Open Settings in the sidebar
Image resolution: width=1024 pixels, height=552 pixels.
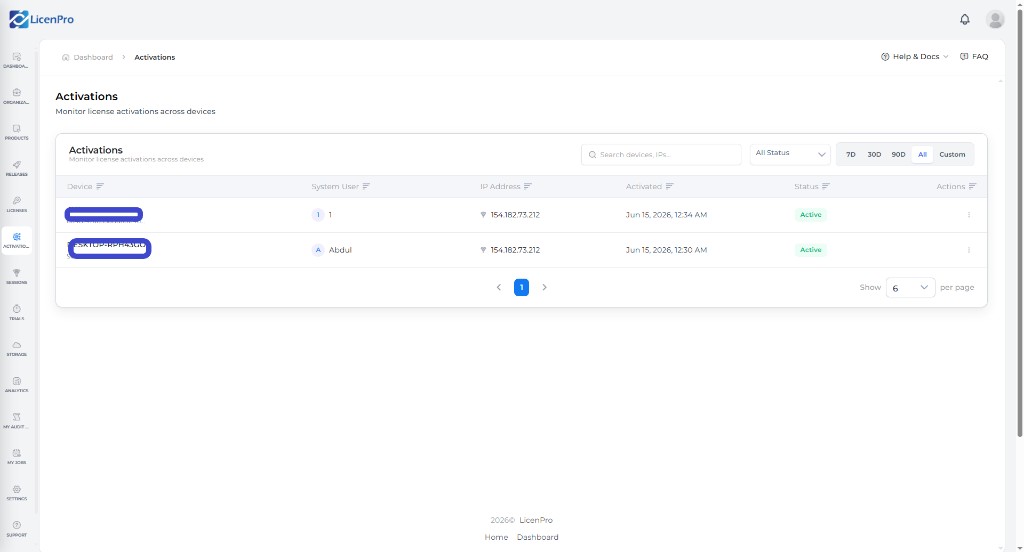point(16,493)
